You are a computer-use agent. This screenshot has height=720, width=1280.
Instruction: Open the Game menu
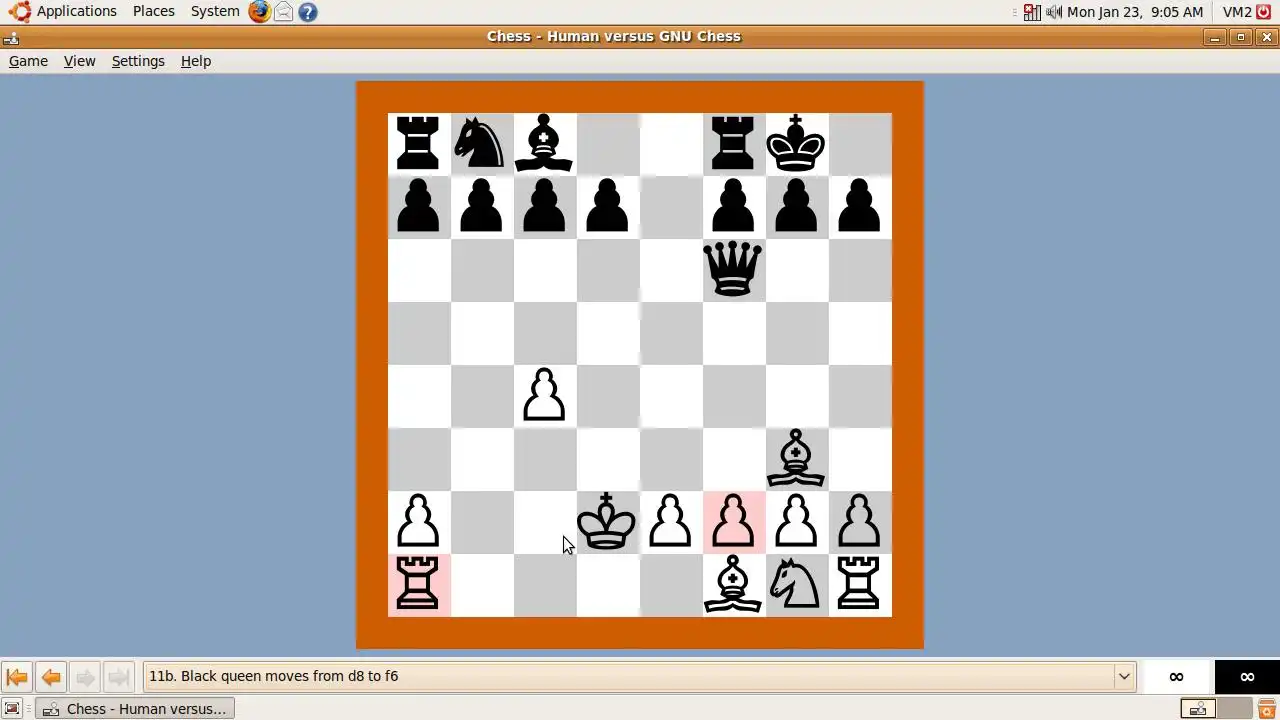pos(28,61)
